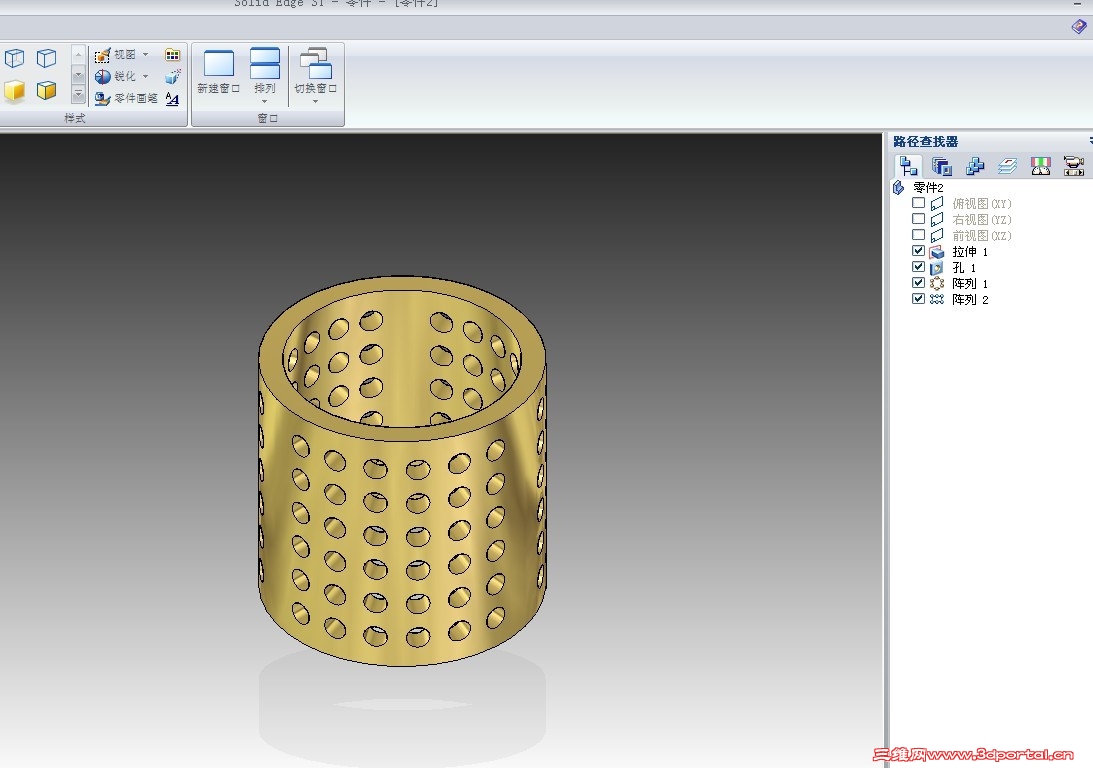Select the 俯视图(XY) plane label
The height and width of the screenshot is (768, 1093).
tap(981, 203)
